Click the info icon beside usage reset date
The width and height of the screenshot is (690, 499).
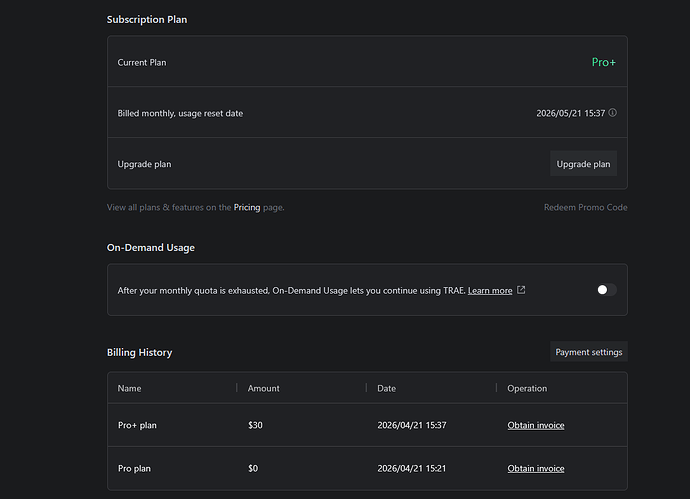[x=613, y=113]
